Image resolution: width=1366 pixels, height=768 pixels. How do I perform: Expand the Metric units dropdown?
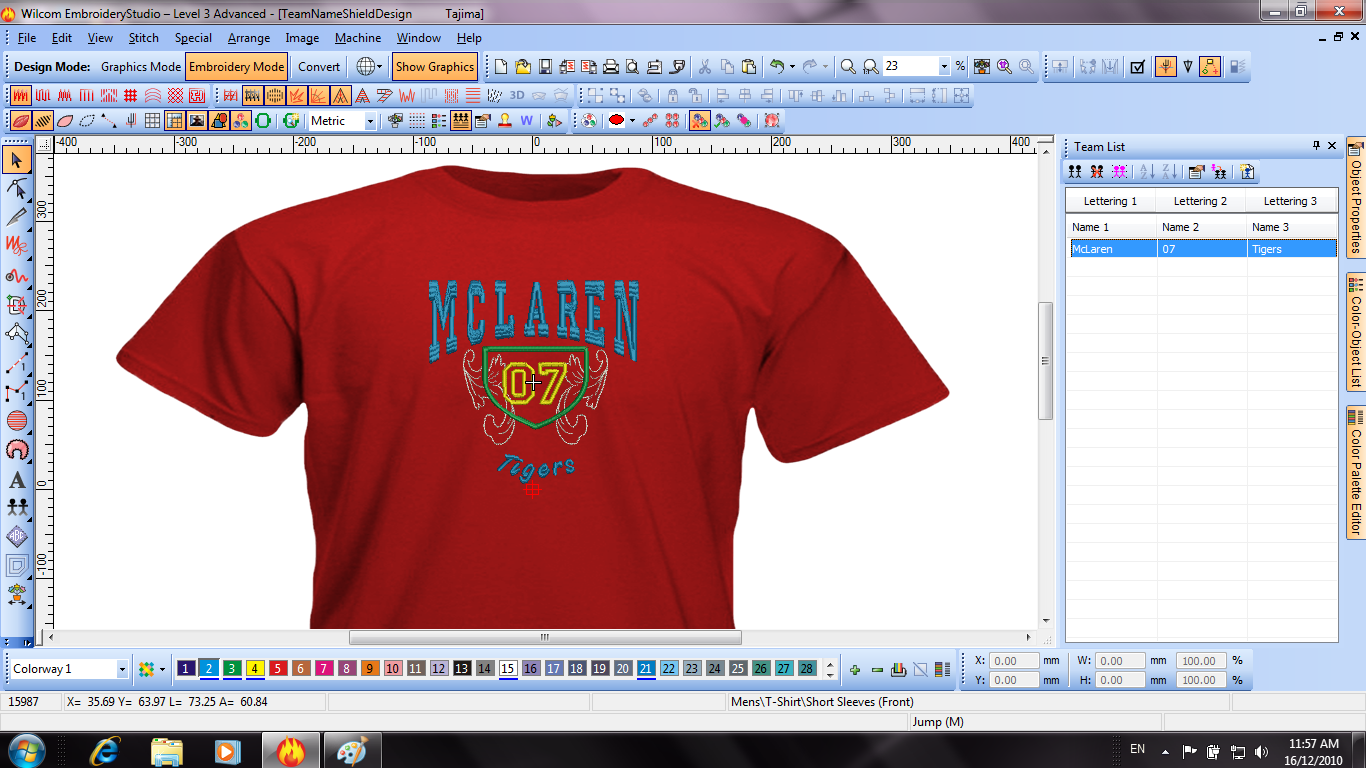pyautogui.click(x=369, y=121)
